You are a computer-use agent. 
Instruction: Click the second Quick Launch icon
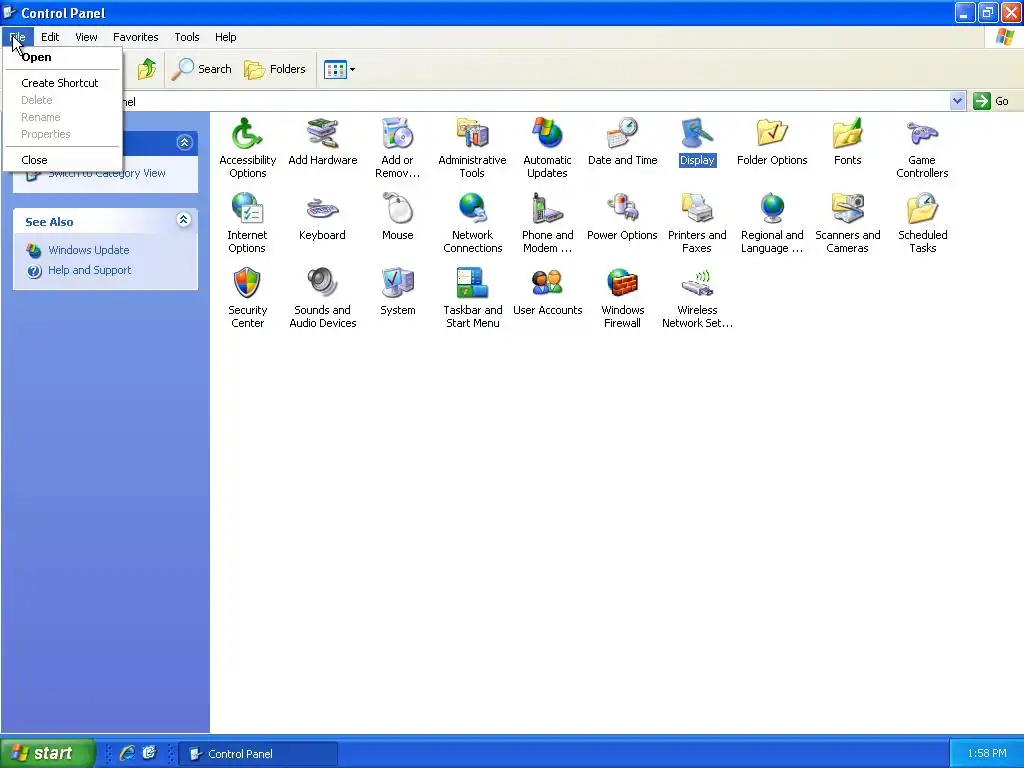[150, 753]
